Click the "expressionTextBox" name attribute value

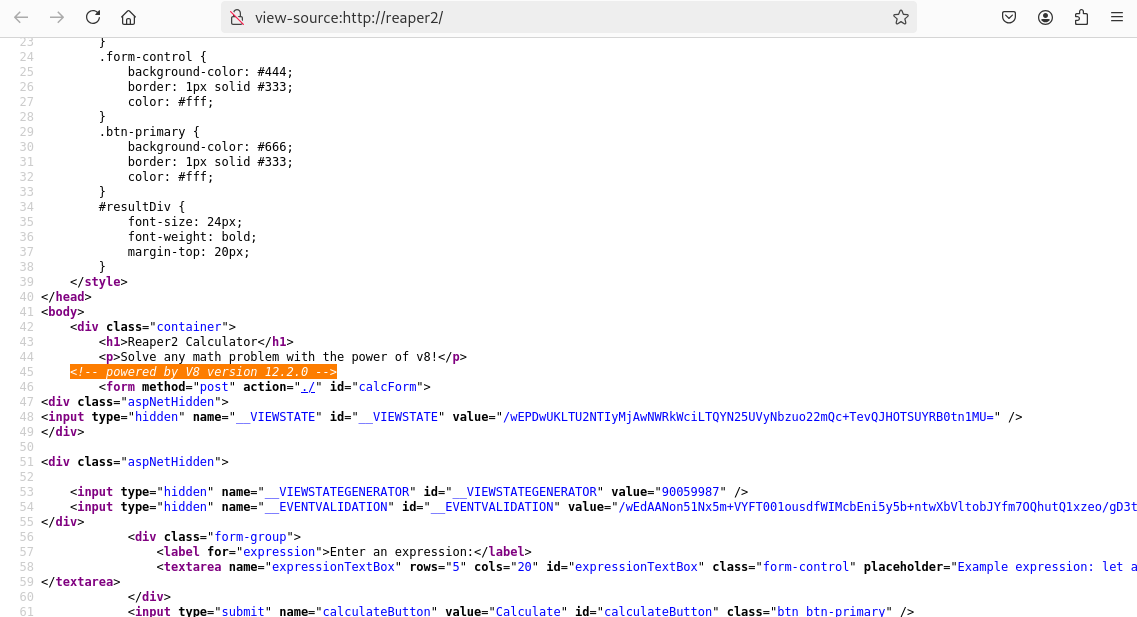[x=333, y=567]
